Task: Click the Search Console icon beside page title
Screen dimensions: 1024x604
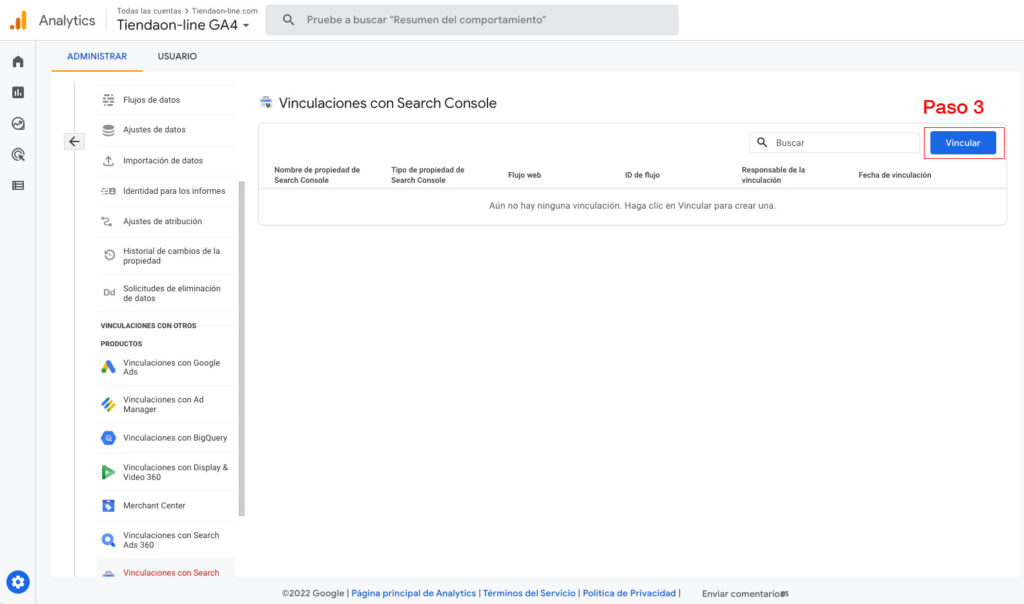Action: [266, 103]
